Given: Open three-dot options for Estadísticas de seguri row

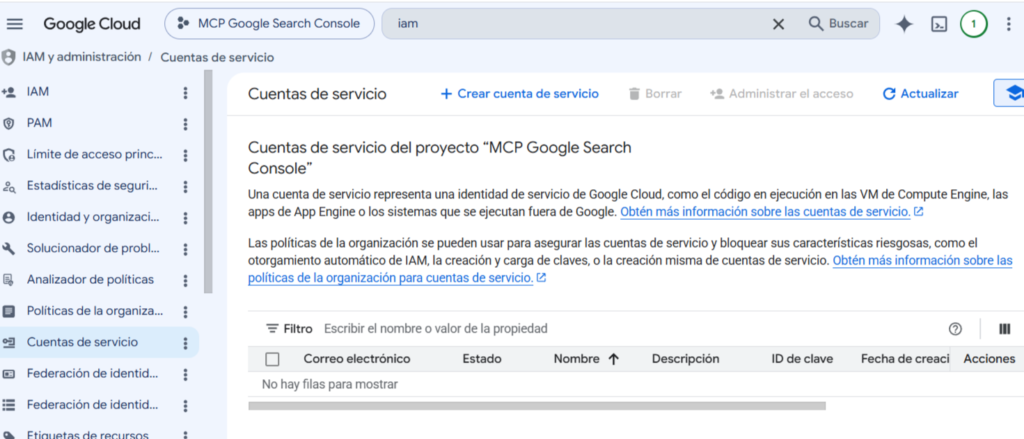Looking at the screenshot, I should coord(185,187).
